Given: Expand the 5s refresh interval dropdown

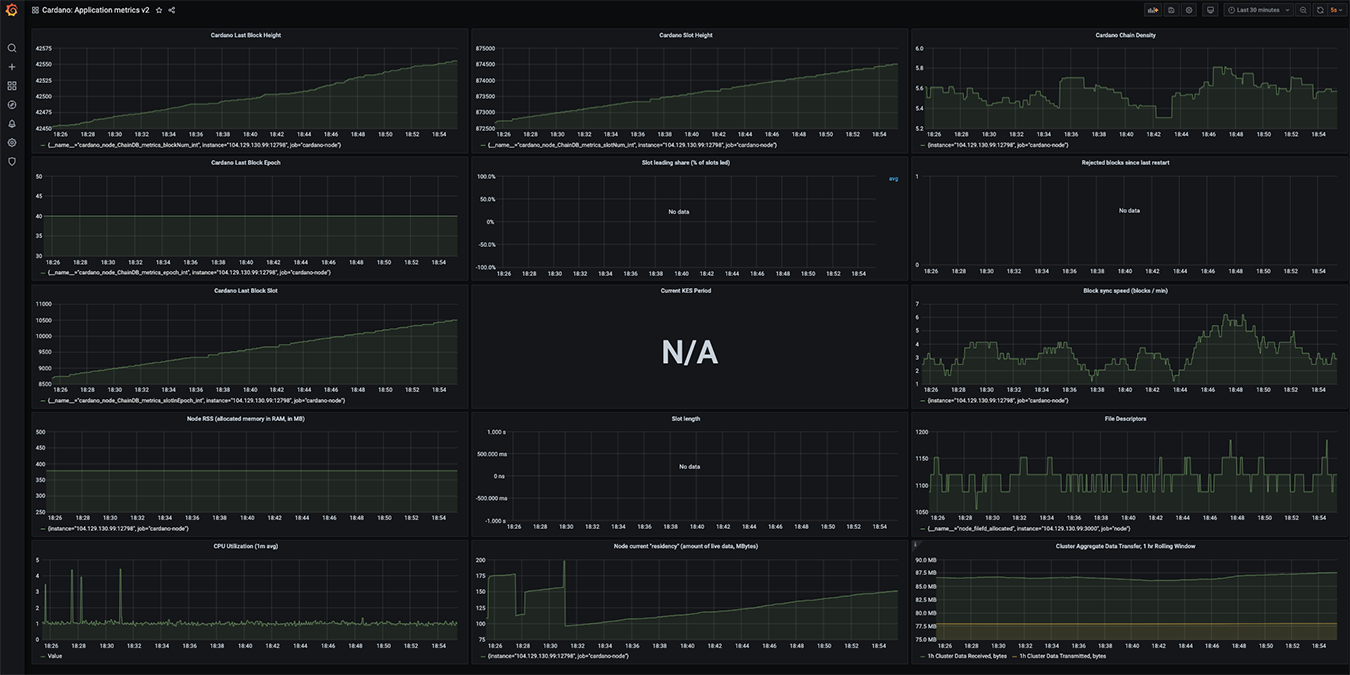Looking at the screenshot, I should [1336, 10].
